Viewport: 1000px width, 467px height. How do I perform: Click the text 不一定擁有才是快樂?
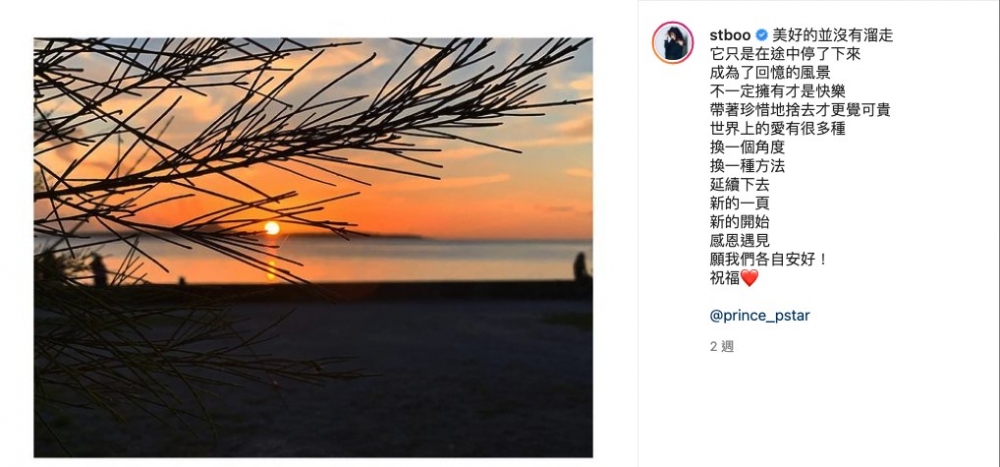click(777, 91)
